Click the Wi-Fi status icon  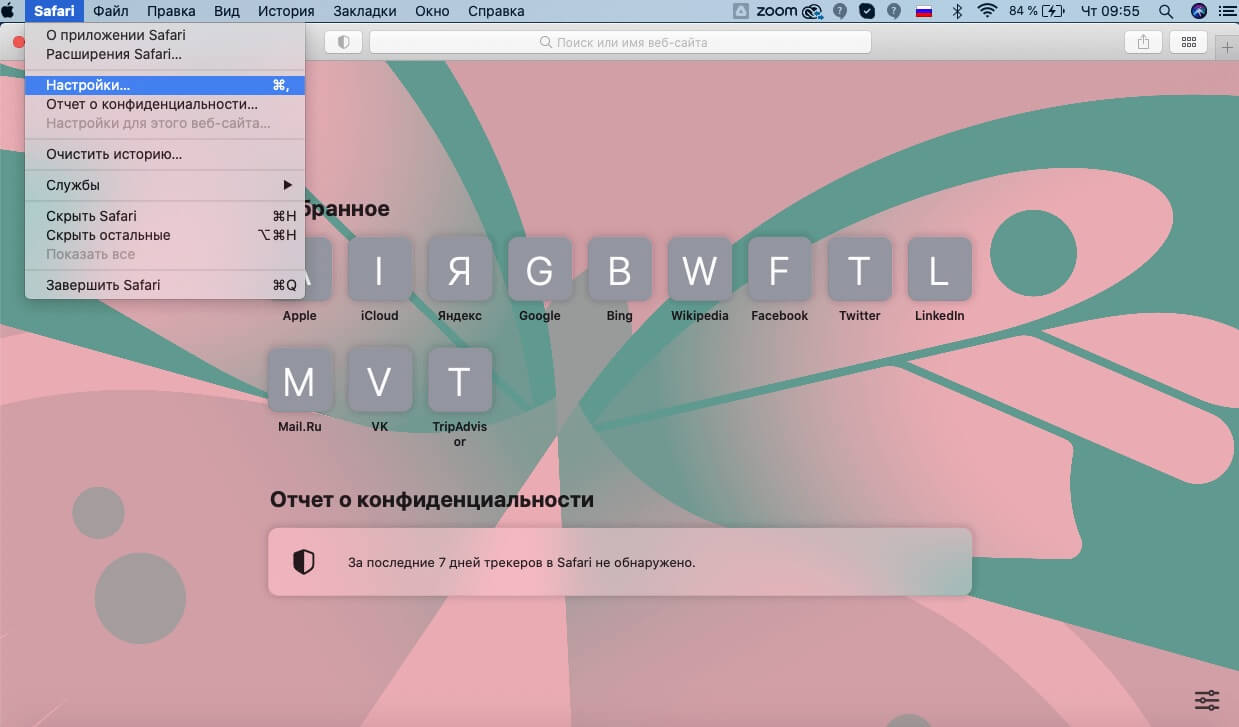[987, 11]
